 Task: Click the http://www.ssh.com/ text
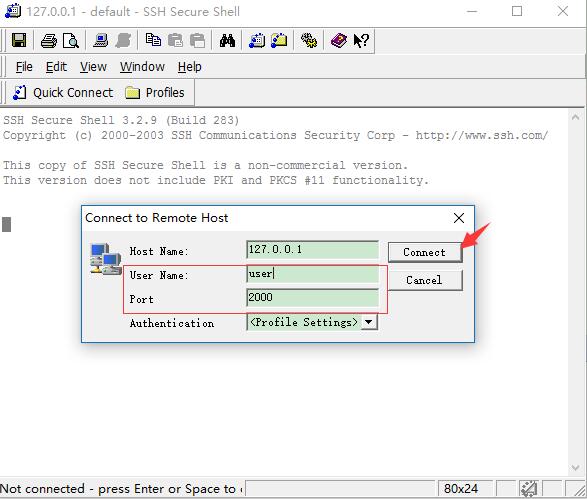[482, 135]
